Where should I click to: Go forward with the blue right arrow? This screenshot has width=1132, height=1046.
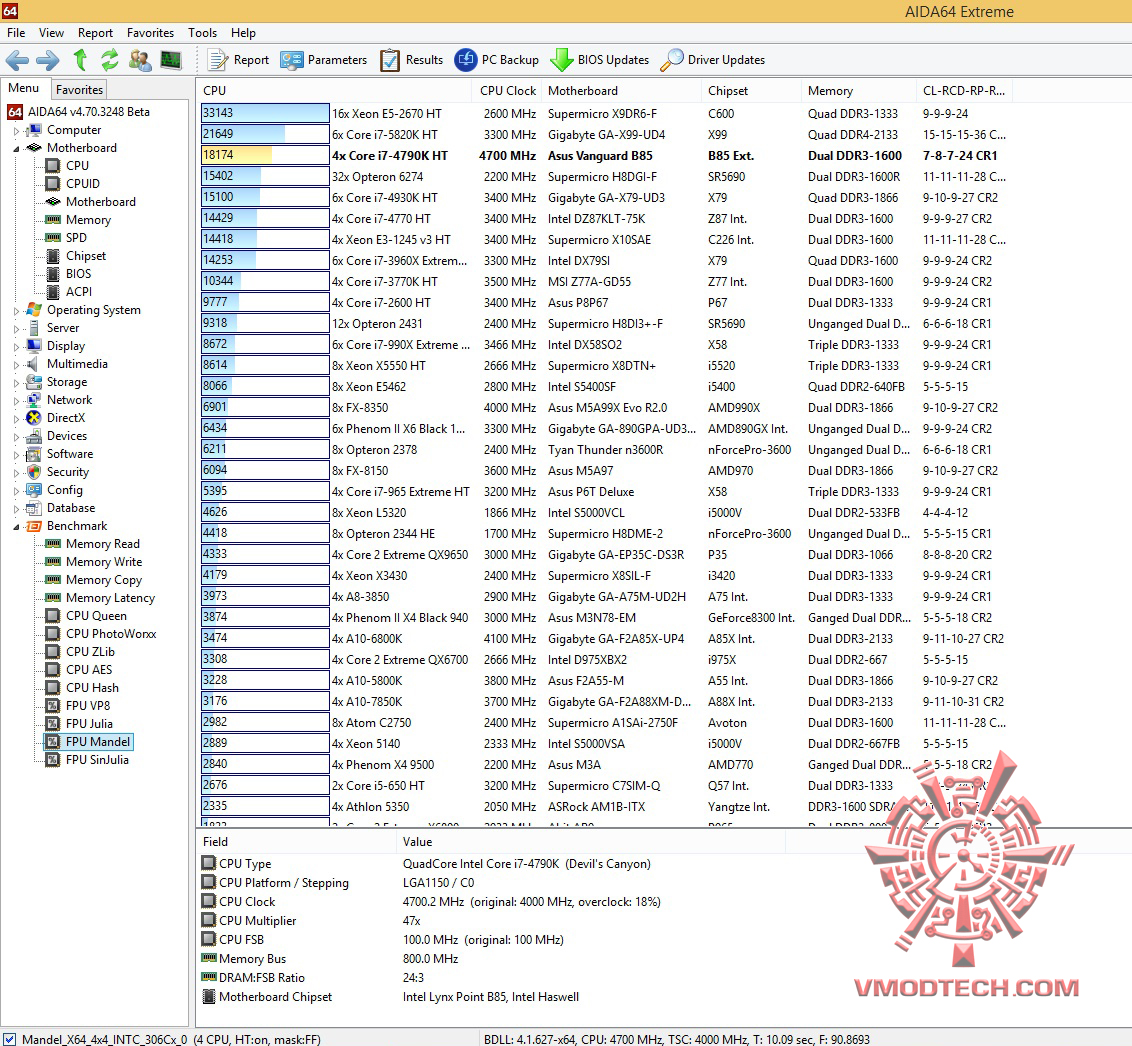48,60
